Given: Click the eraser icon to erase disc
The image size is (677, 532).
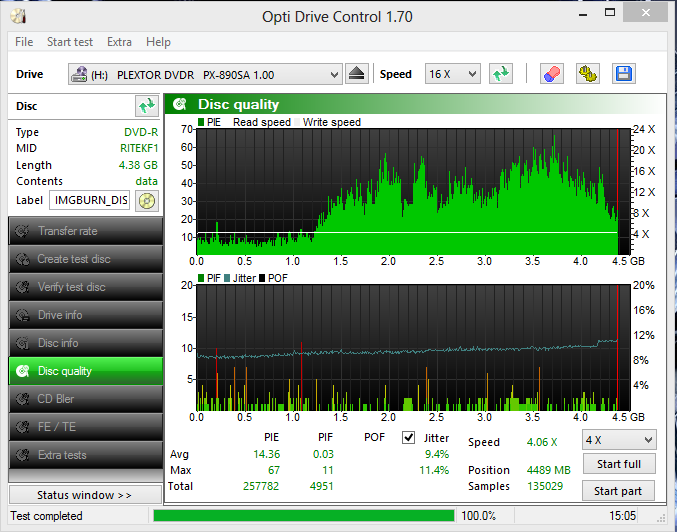Looking at the screenshot, I should click(551, 74).
